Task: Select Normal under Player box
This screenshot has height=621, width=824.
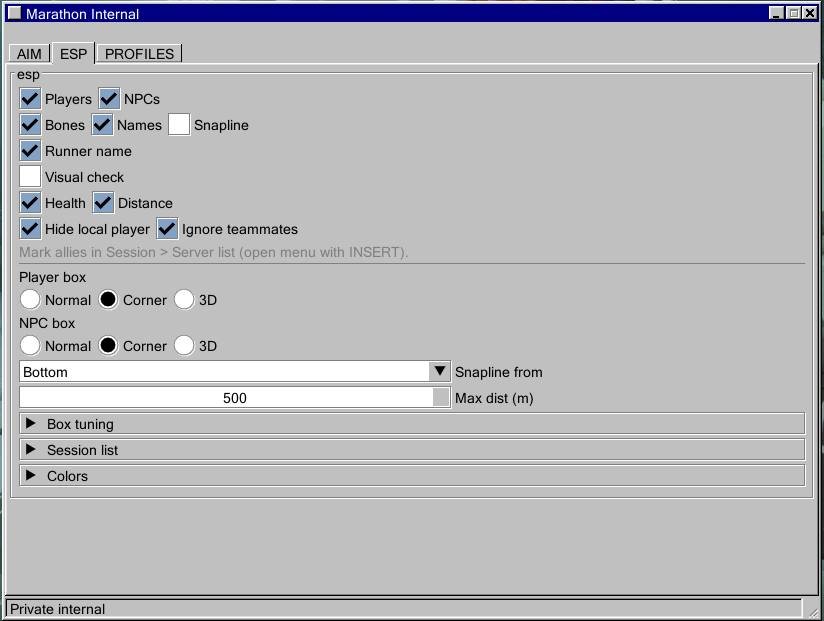Action: tap(30, 299)
